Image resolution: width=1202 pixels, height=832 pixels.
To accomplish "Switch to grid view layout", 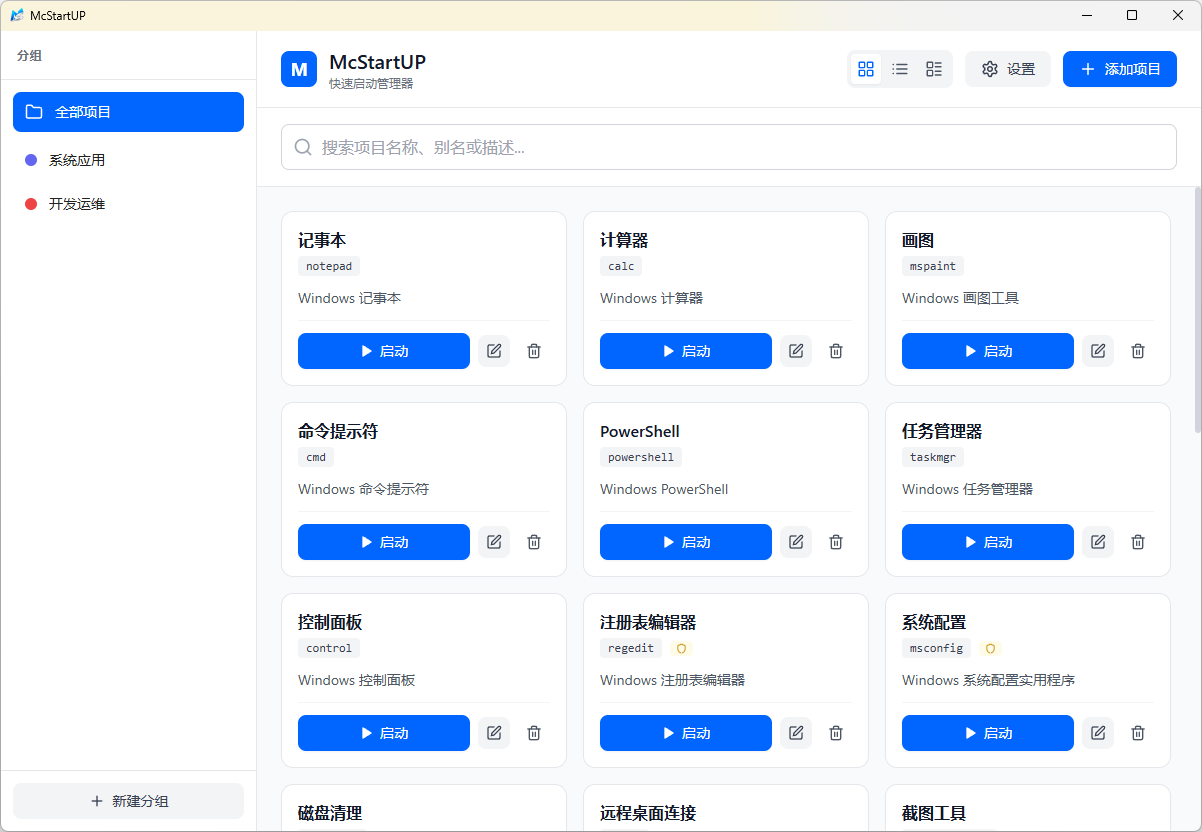I will point(866,69).
